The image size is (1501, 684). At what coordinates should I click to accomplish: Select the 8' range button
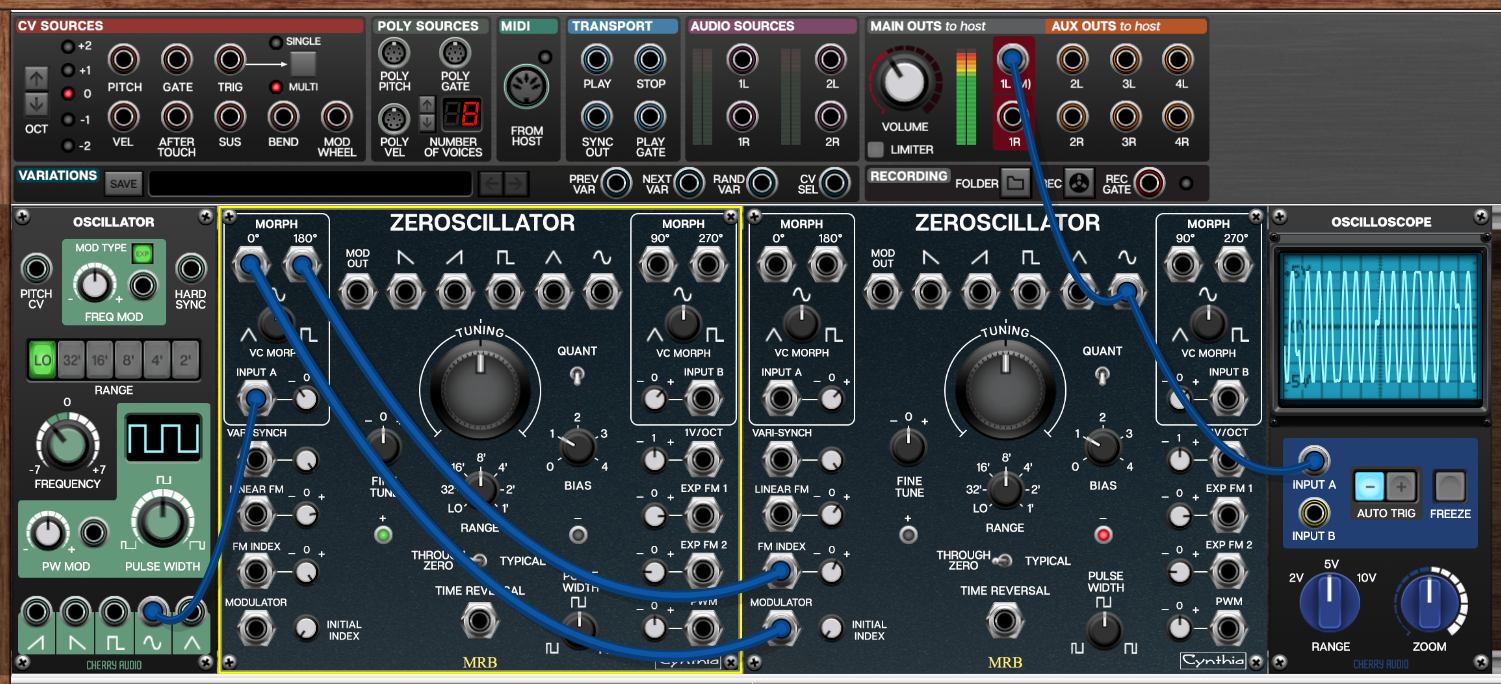(128, 359)
